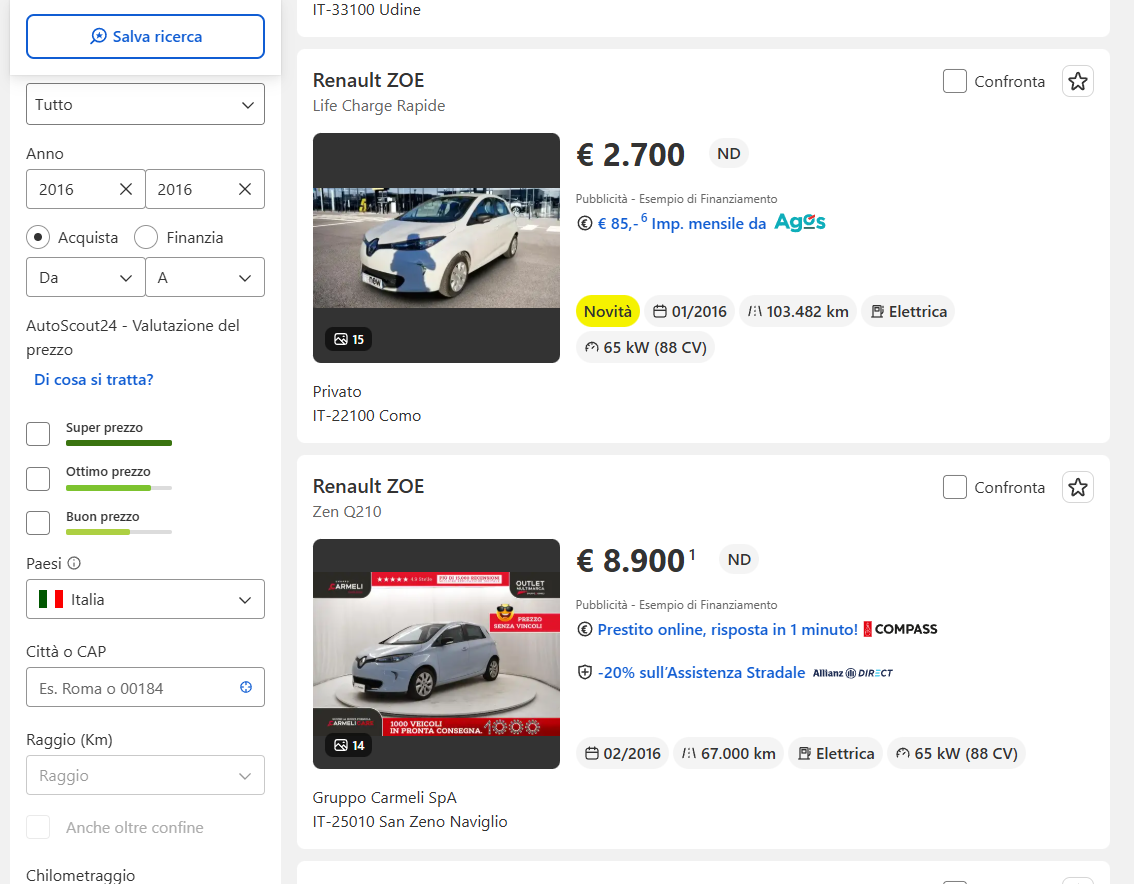
Task: Click the € 2.700 price
Action: [x=630, y=155]
